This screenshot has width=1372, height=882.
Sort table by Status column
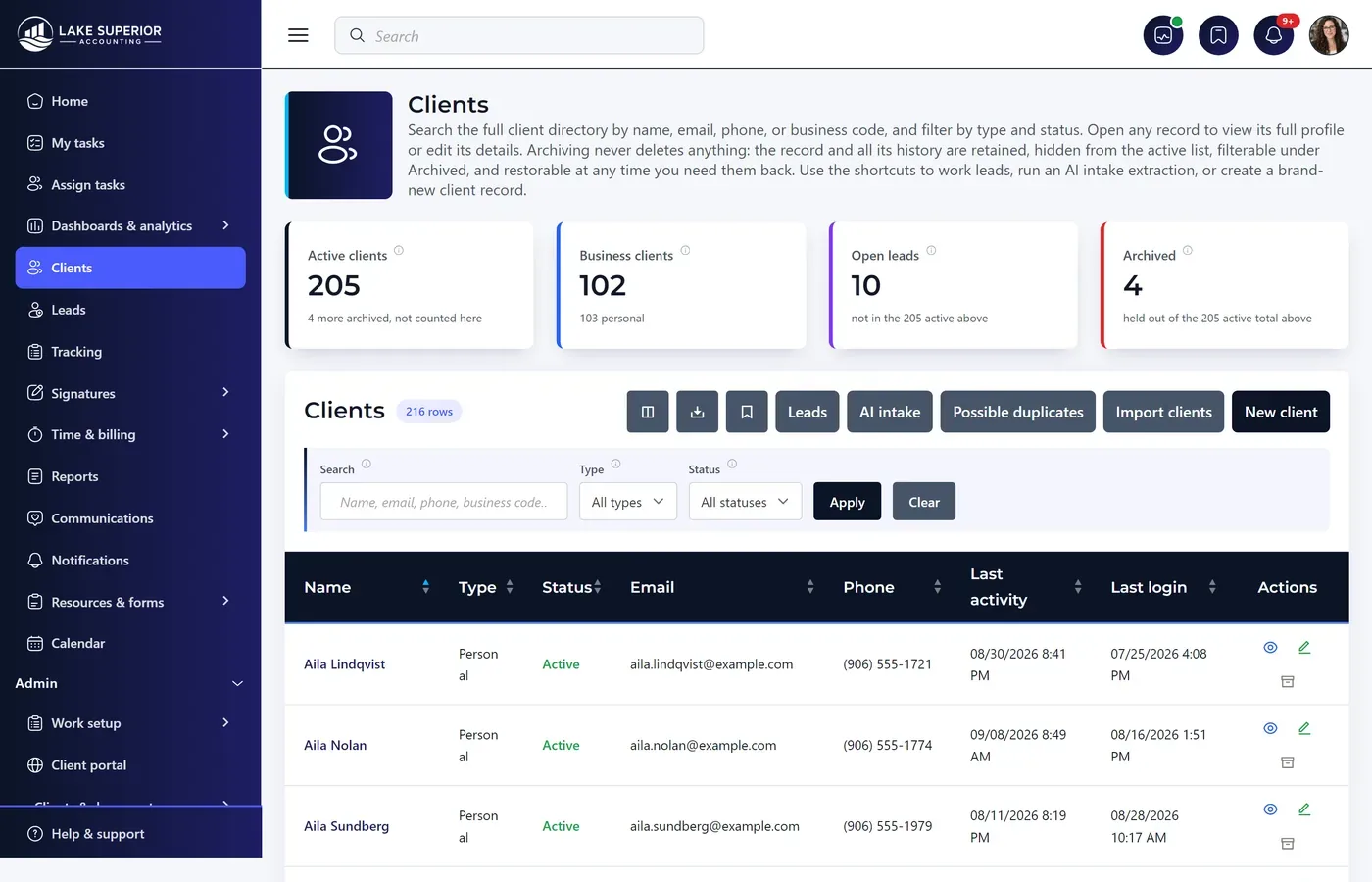click(597, 587)
